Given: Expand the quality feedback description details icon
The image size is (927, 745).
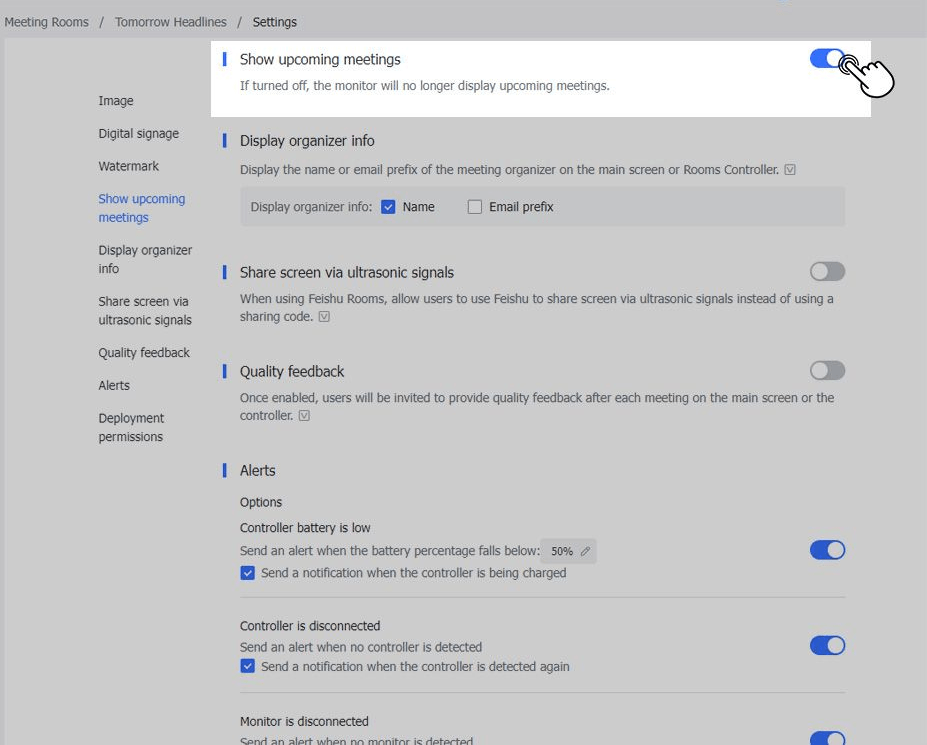Looking at the screenshot, I should (303, 414).
